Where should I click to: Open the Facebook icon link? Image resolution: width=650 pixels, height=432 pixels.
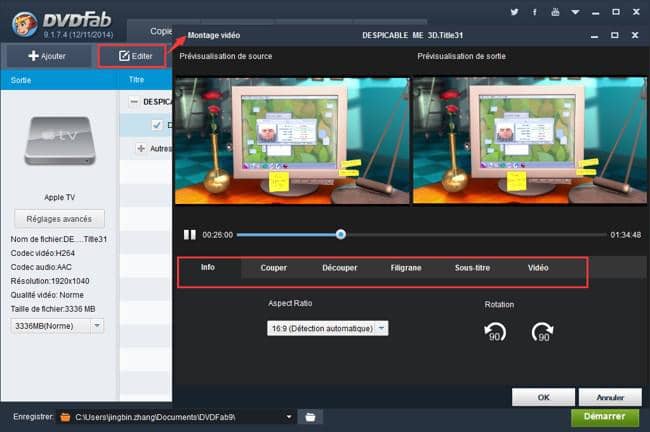tap(535, 12)
